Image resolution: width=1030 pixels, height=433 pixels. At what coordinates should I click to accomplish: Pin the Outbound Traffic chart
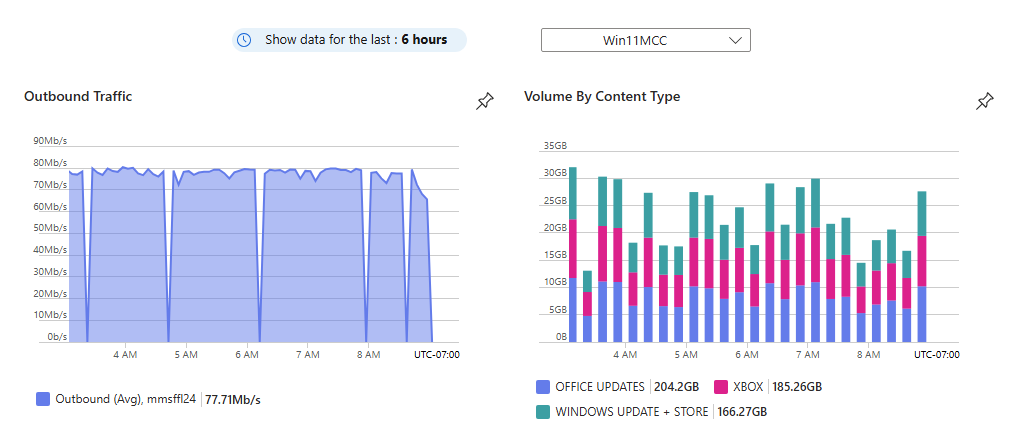485,101
